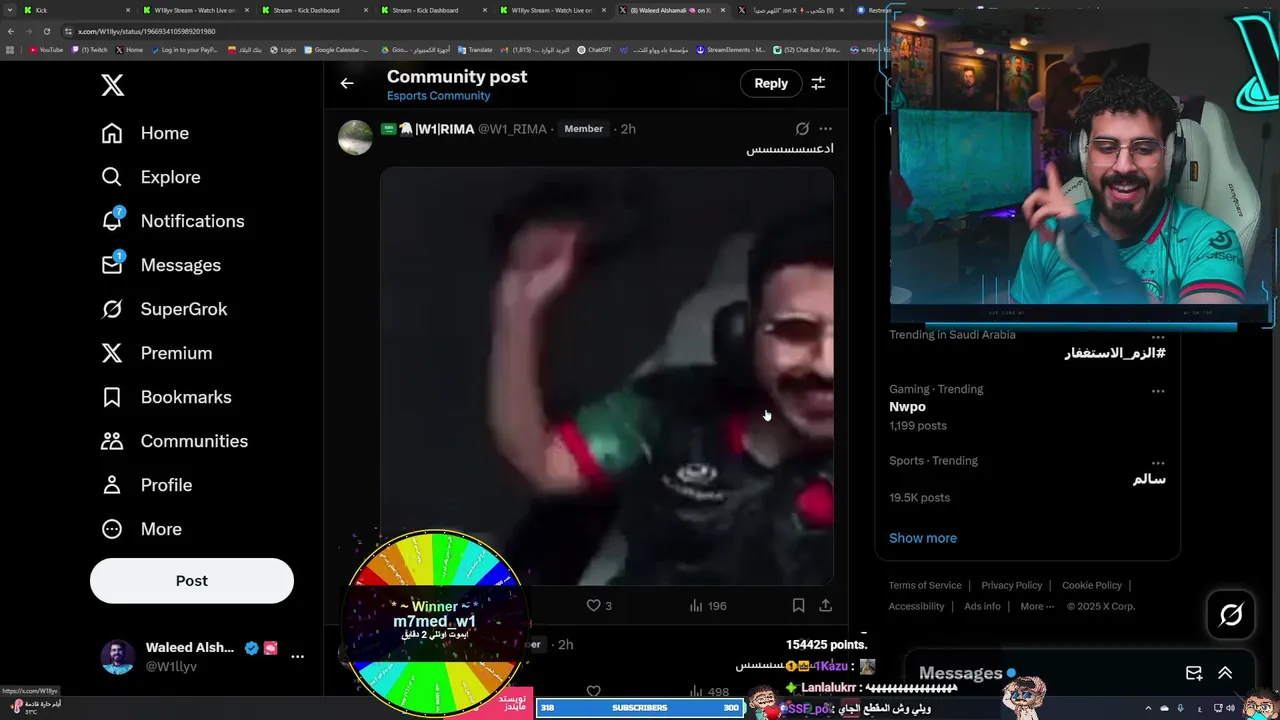Like the post with 3 likes
The height and width of the screenshot is (720, 1280).
coord(598,606)
